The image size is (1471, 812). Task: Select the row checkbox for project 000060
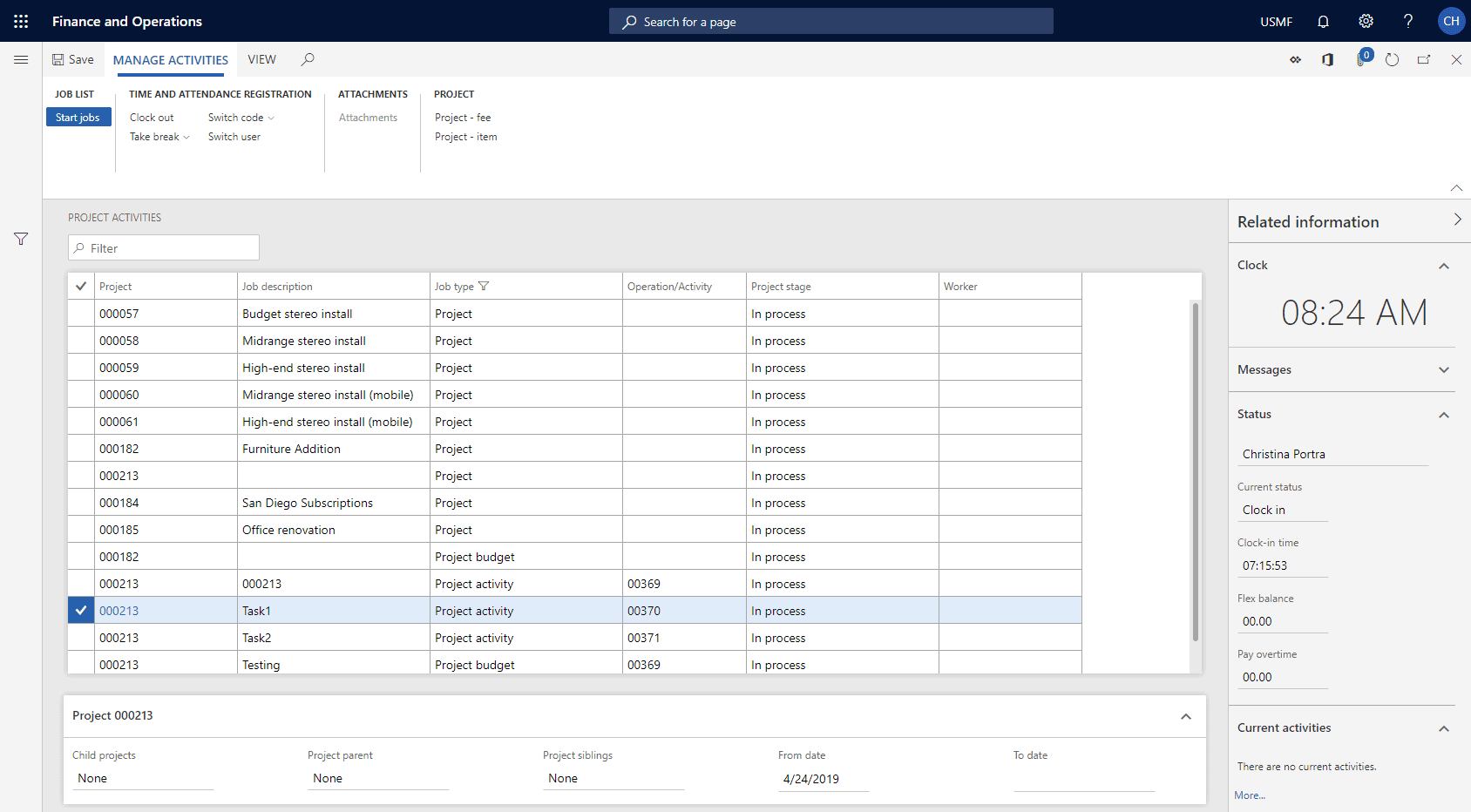click(x=81, y=395)
